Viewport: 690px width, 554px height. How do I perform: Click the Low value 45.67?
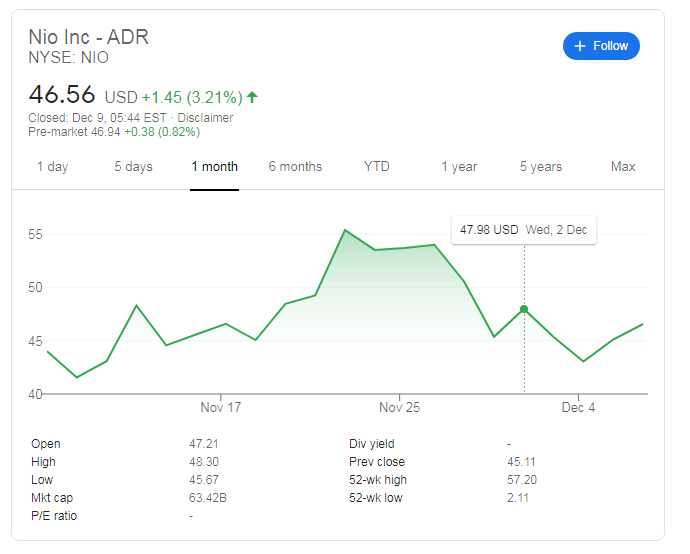(x=204, y=480)
